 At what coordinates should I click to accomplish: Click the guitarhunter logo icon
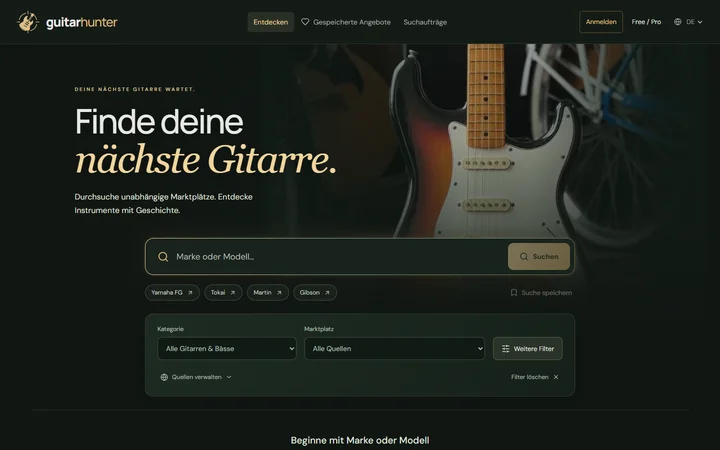(x=28, y=22)
